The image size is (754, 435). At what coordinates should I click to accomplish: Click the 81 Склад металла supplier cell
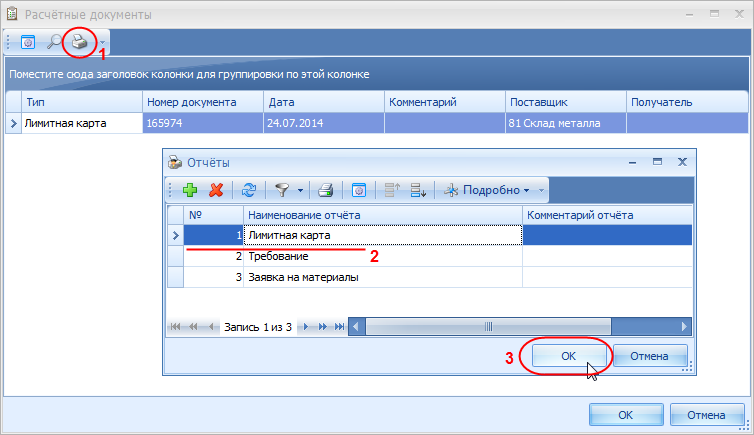tap(566, 123)
